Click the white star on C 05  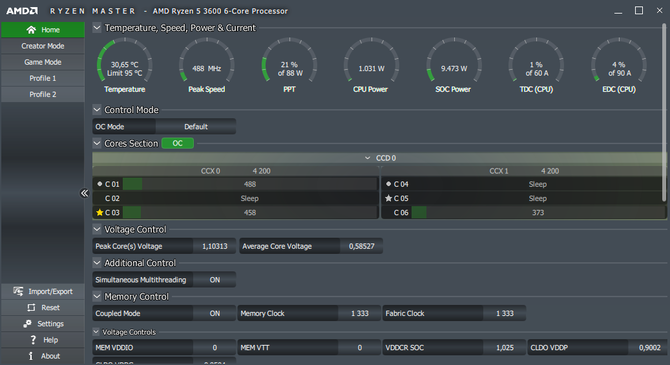tap(388, 198)
